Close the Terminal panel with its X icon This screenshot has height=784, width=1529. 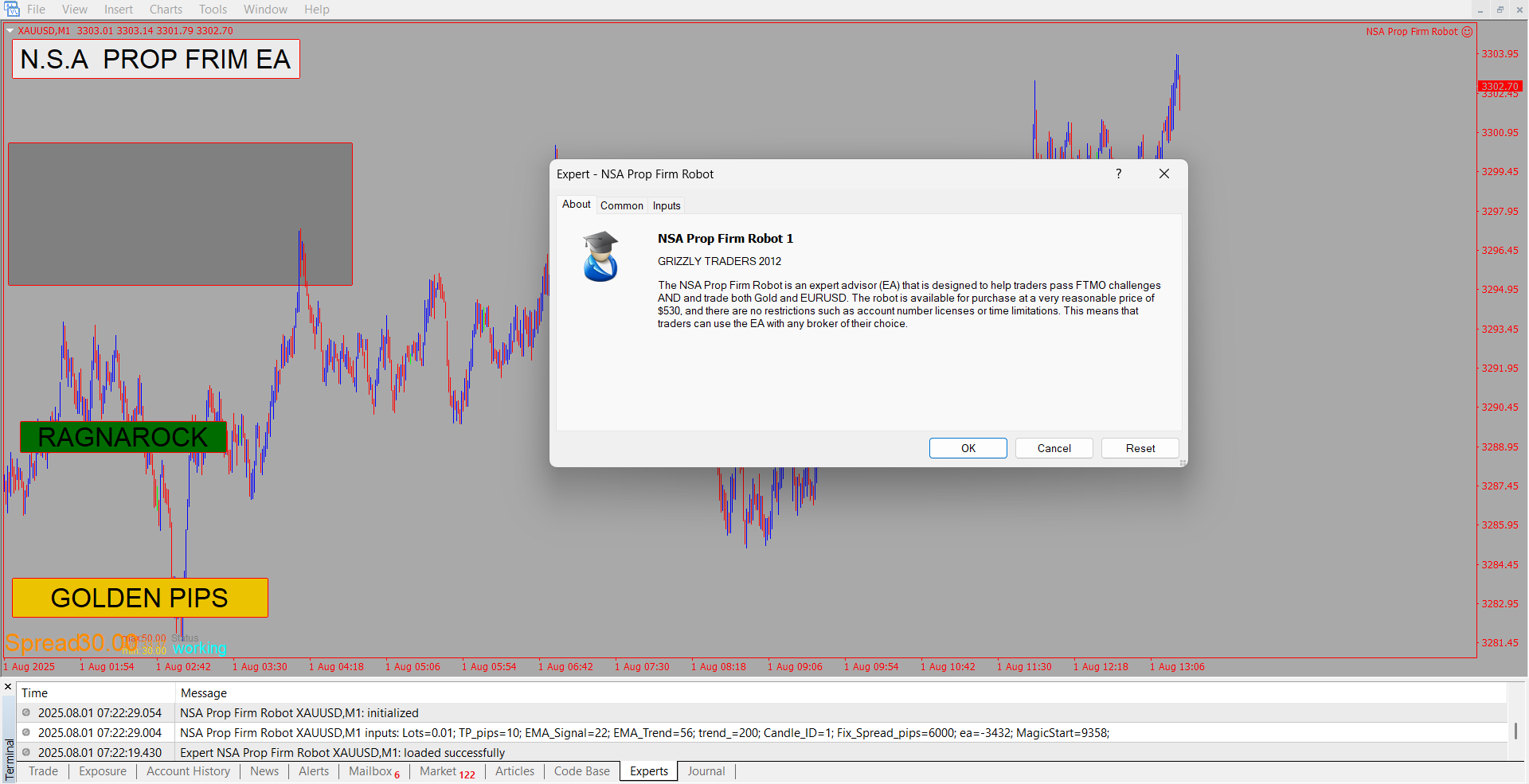click(8, 686)
